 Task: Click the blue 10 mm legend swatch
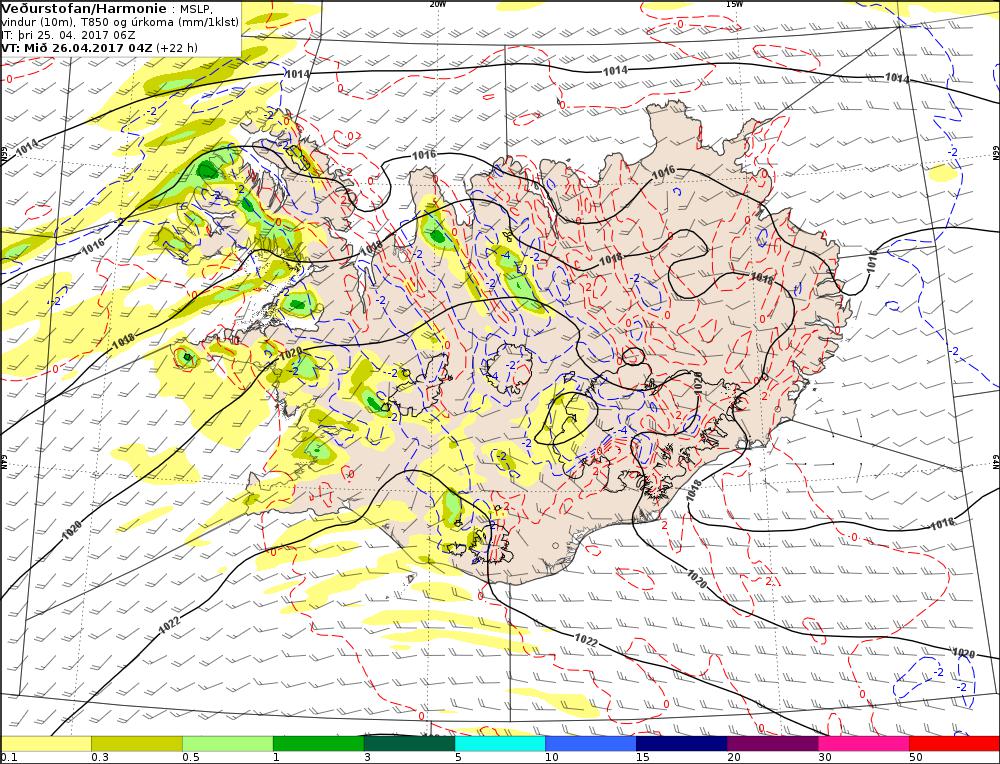tap(591, 744)
